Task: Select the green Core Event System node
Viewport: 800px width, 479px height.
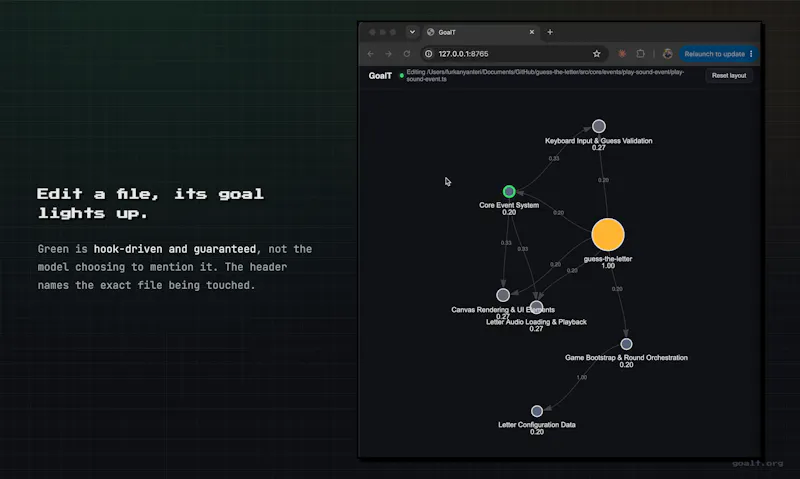Action: point(509,191)
